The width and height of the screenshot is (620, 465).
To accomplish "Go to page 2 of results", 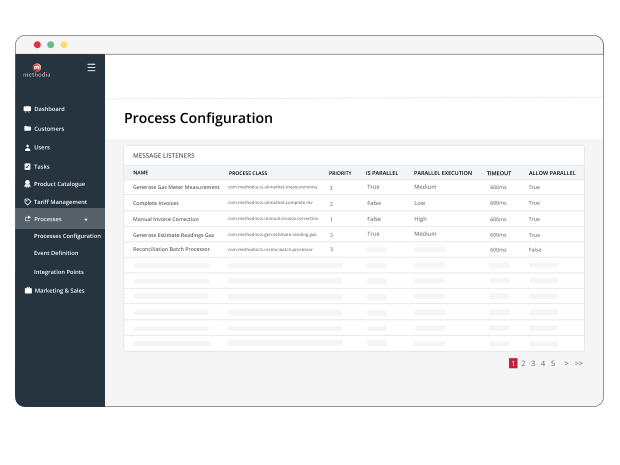I will (x=523, y=363).
